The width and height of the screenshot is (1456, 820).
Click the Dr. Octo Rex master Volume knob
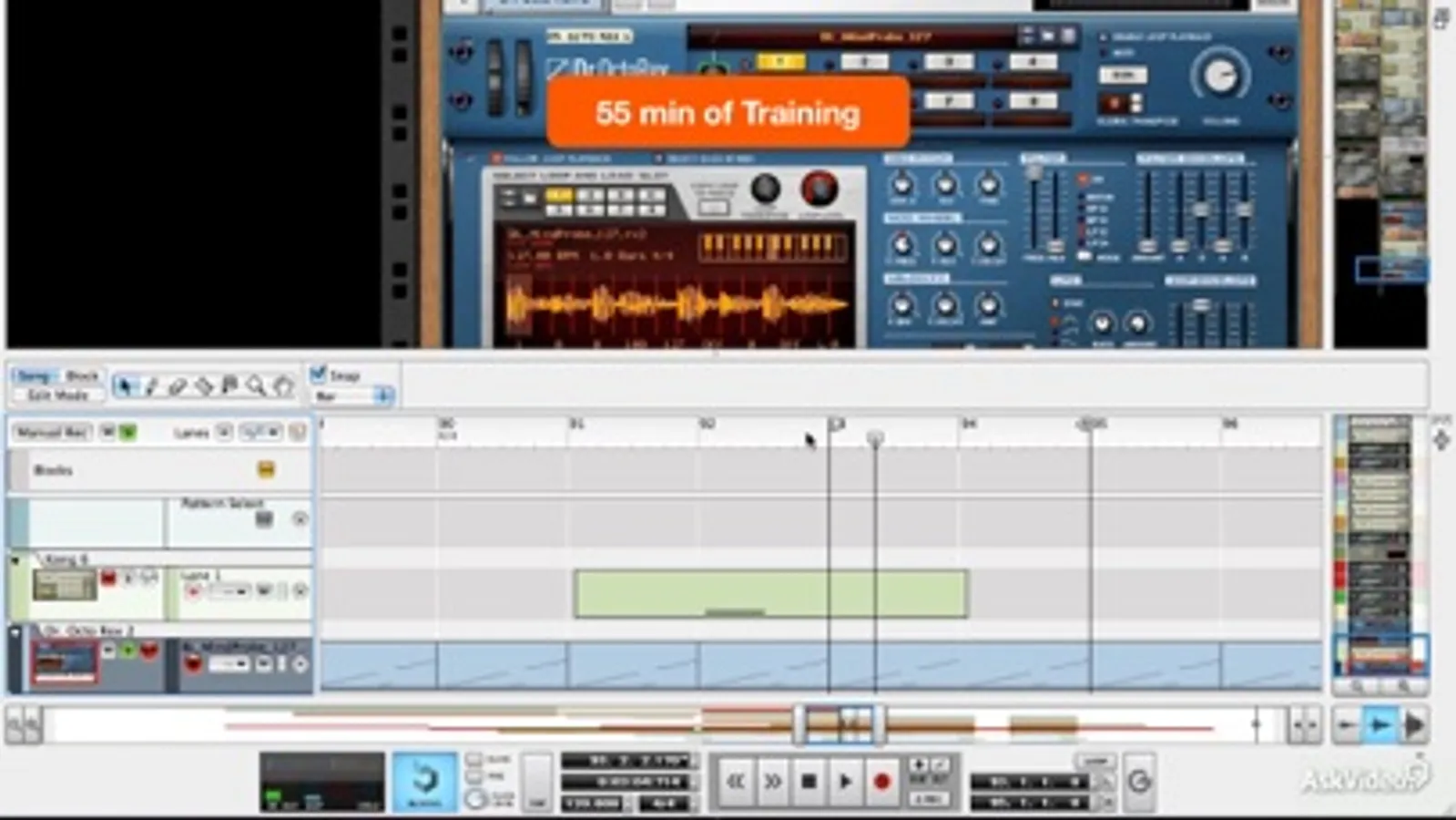pyautogui.click(x=1220, y=77)
